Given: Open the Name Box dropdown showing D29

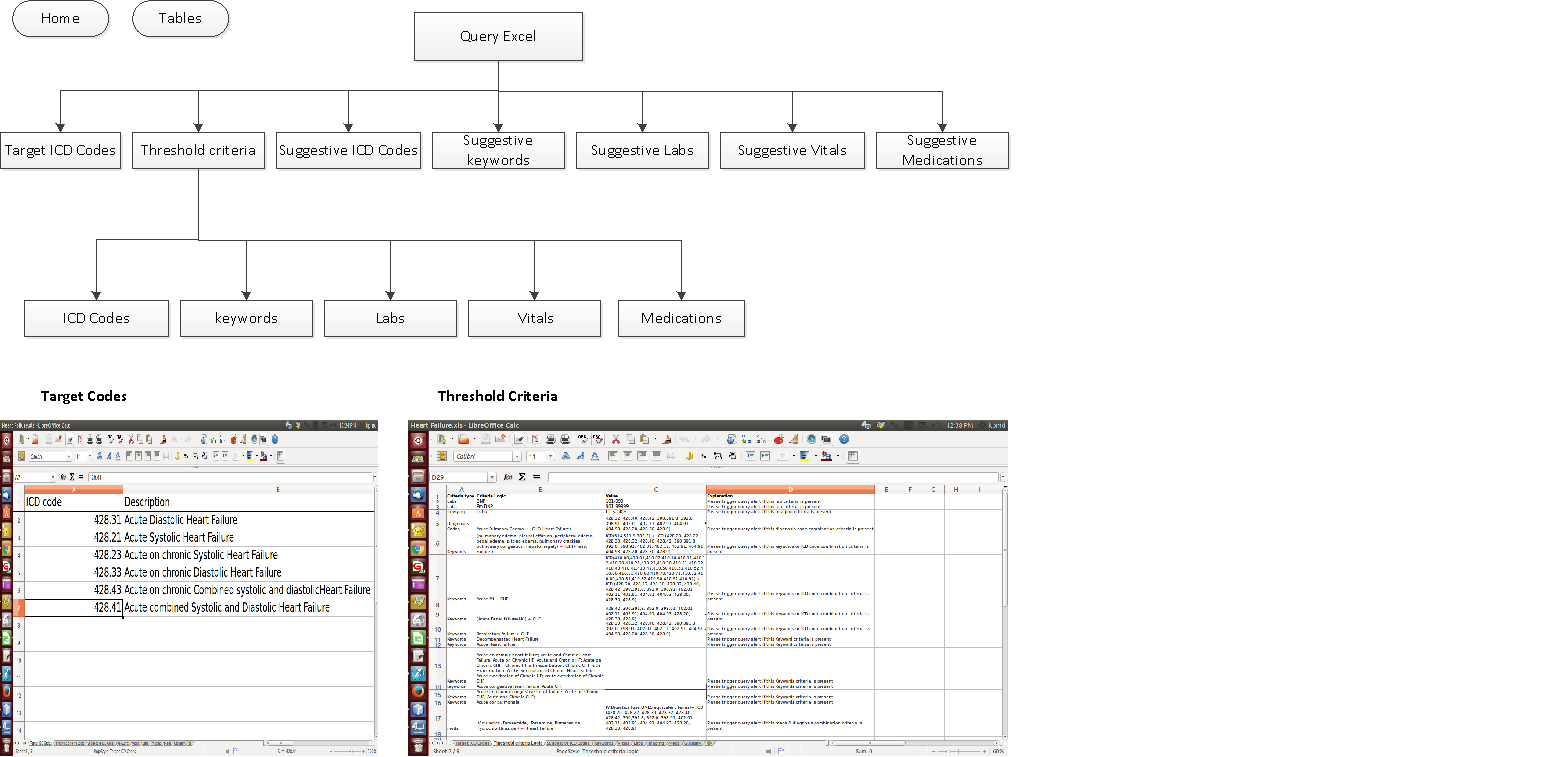Looking at the screenshot, I should (x=492, y=477).
